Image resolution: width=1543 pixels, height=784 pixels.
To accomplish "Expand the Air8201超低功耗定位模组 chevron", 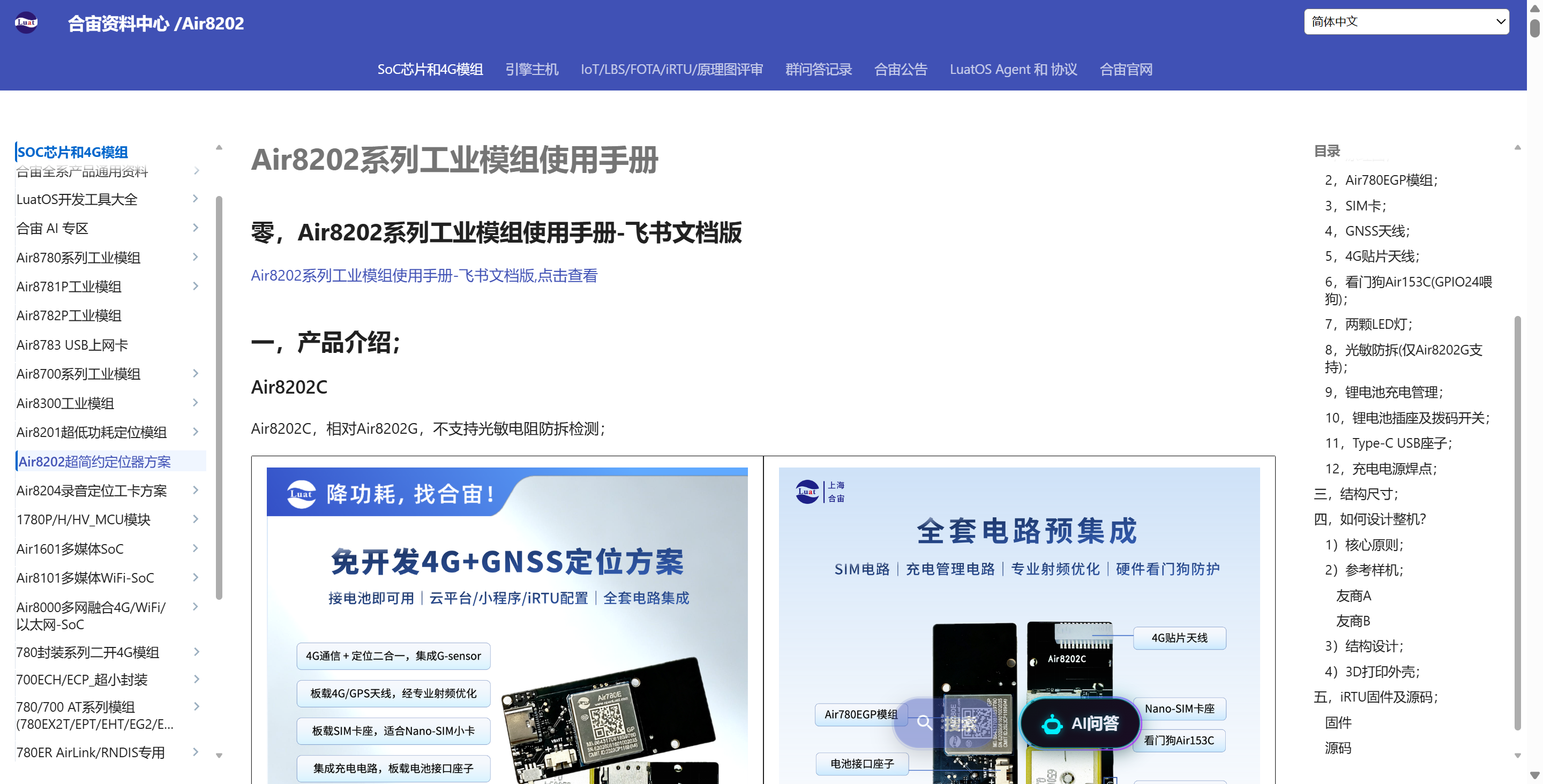I will coord(195,432).
